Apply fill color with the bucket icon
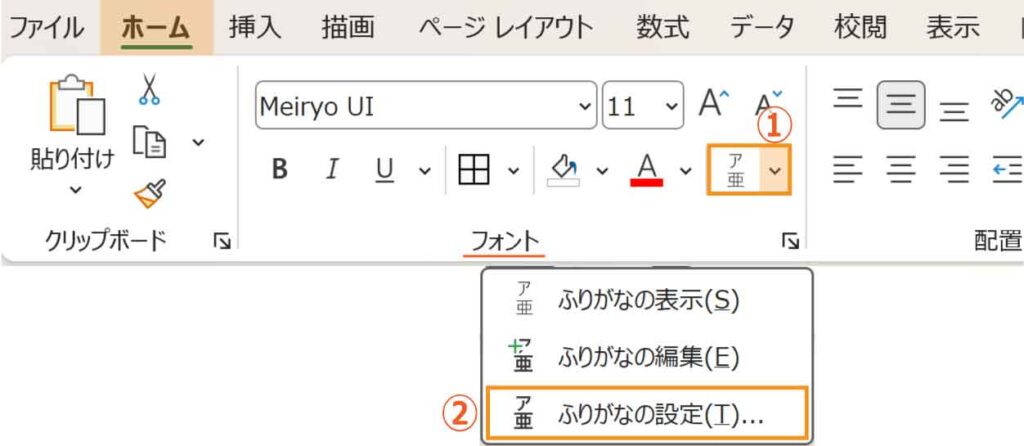The width and height of the screenshot is (1024, 446). pos(564,170)
